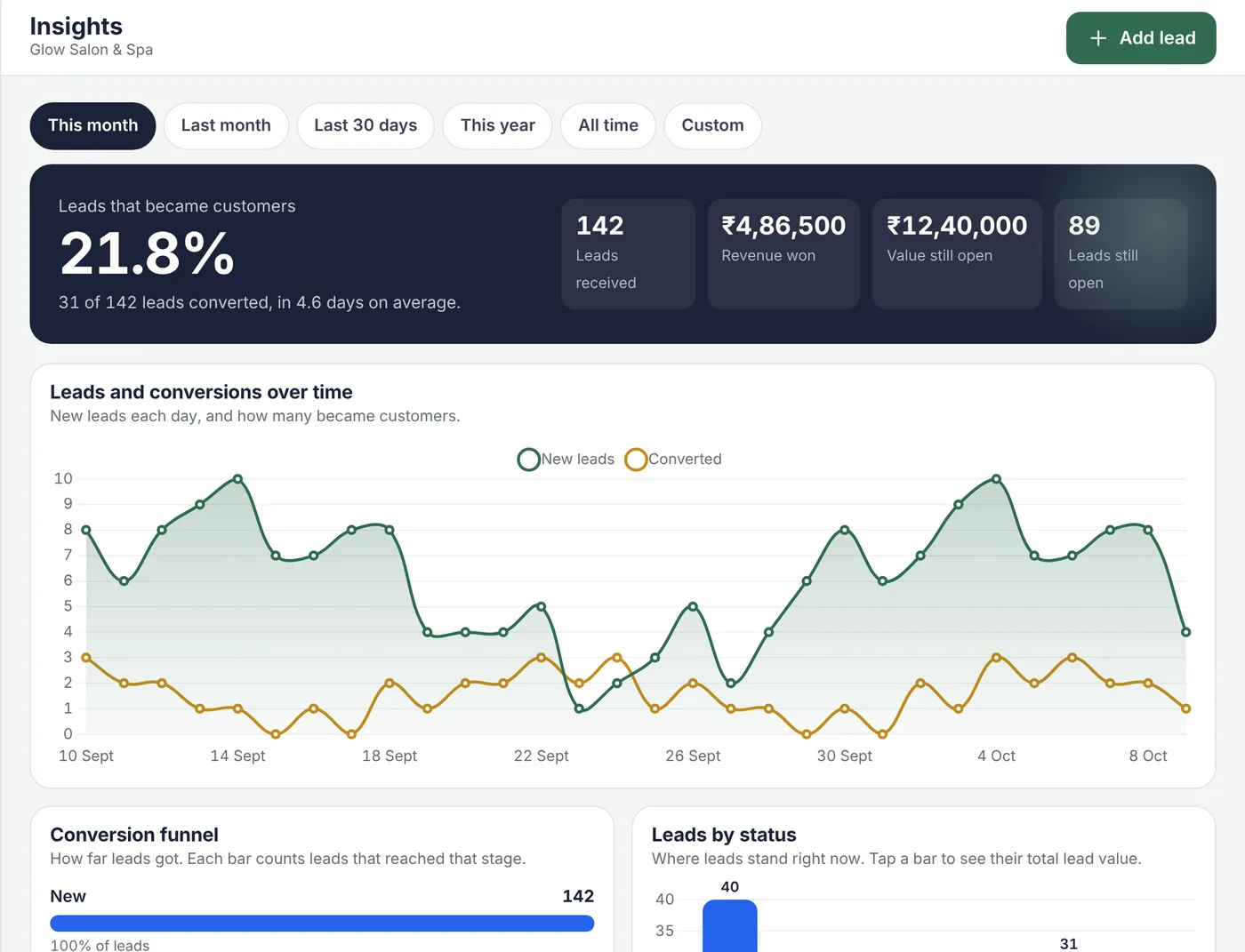1245x952 pixels.
Task: Click the blue status bar labeled 40
Action: (x=730, y=925)
